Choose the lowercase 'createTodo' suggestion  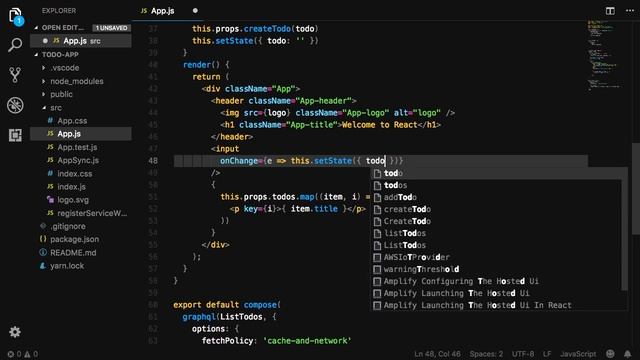click(x=497, y=209)
